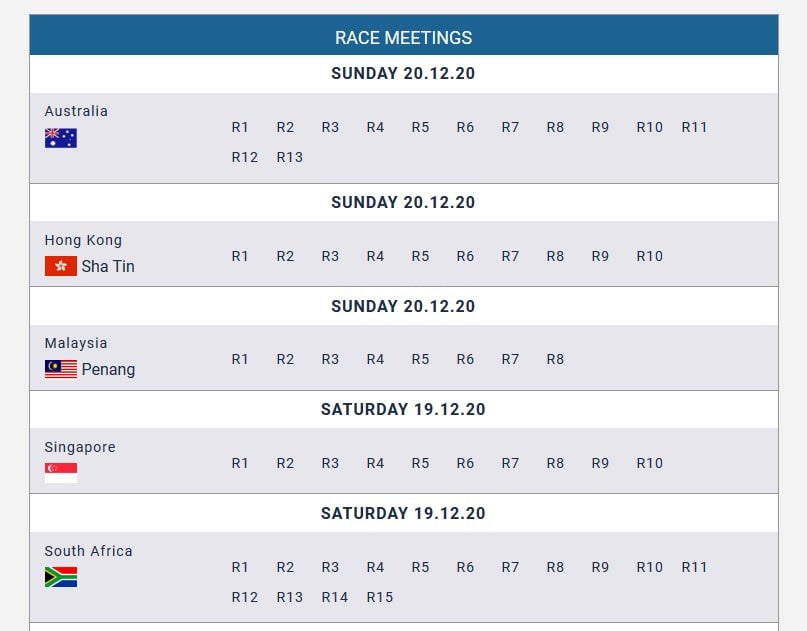Viewport: 807px width, 631px height.
Task: Open Australia race R11
Action: pos(694,127)
